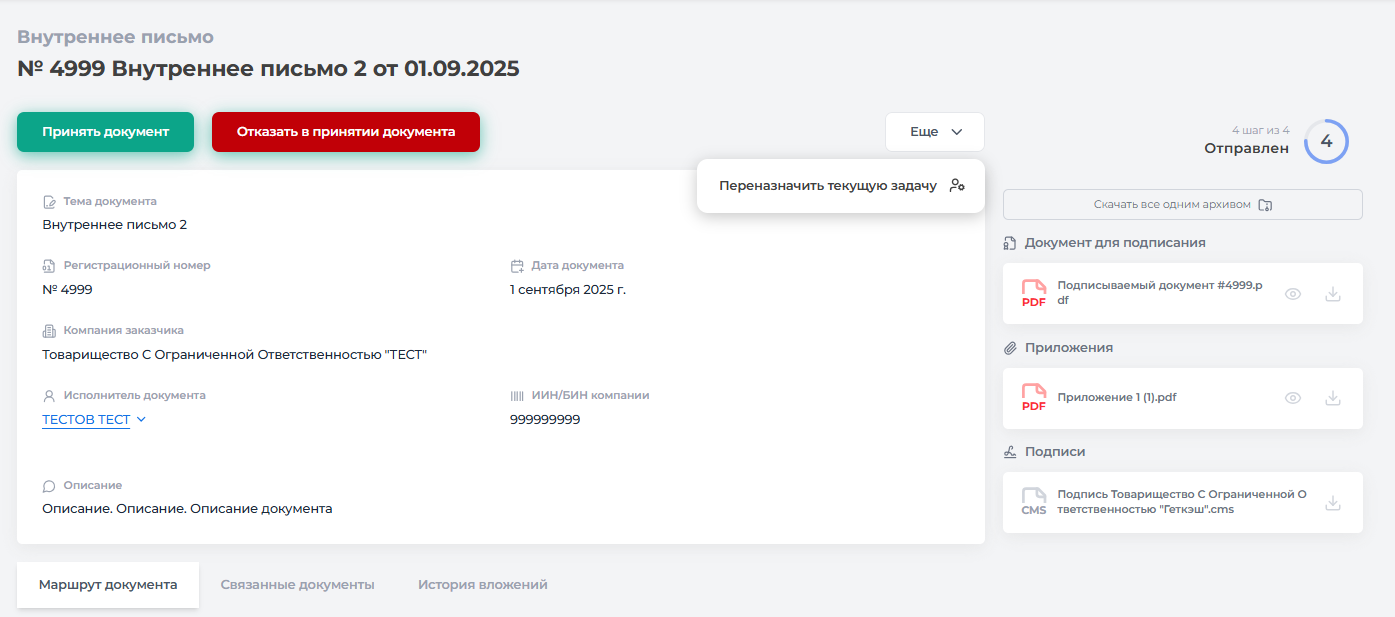Select the Маршрут документа tab

click(x=108, y=585)
